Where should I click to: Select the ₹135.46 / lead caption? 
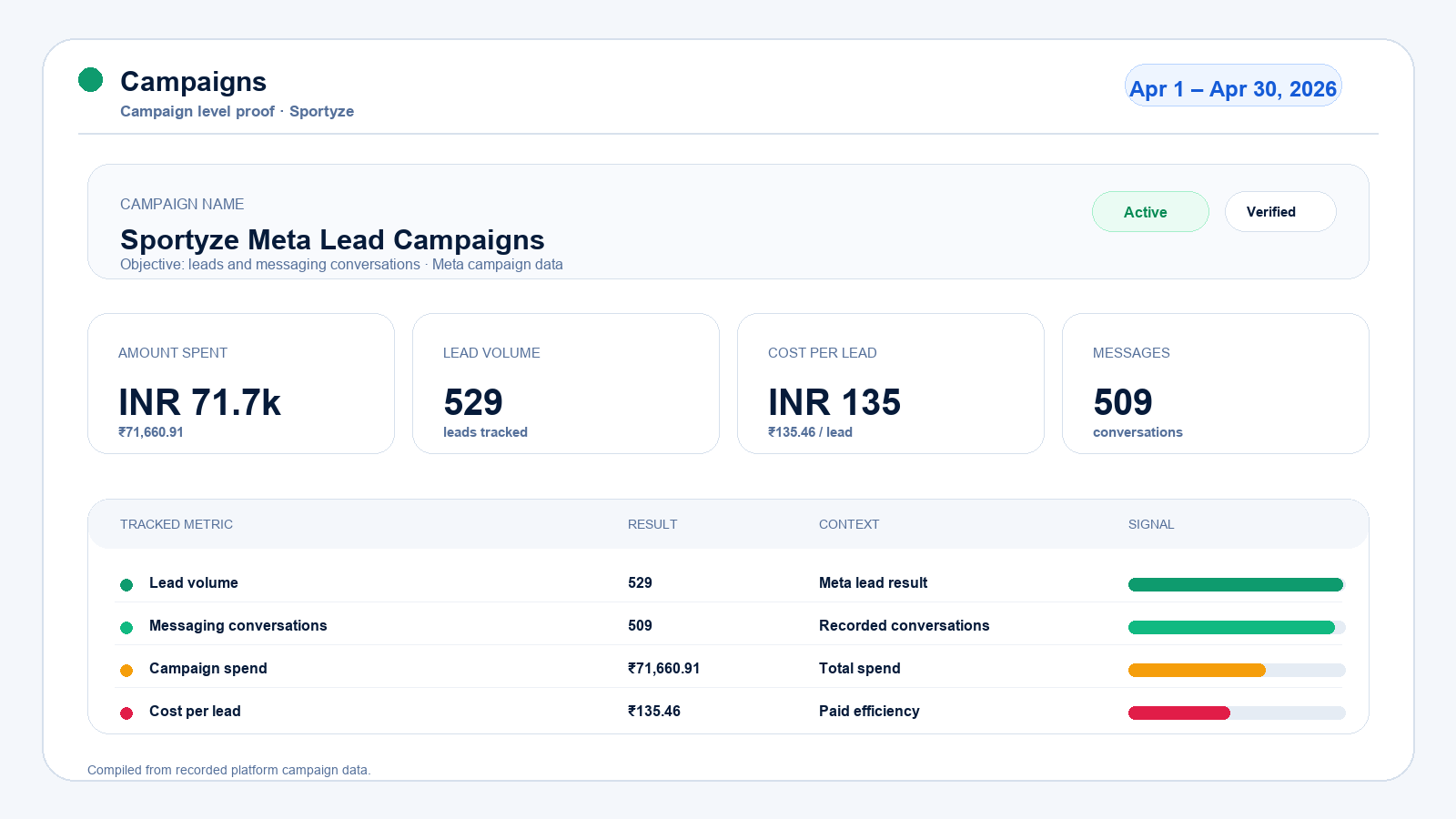pos(810,432)
